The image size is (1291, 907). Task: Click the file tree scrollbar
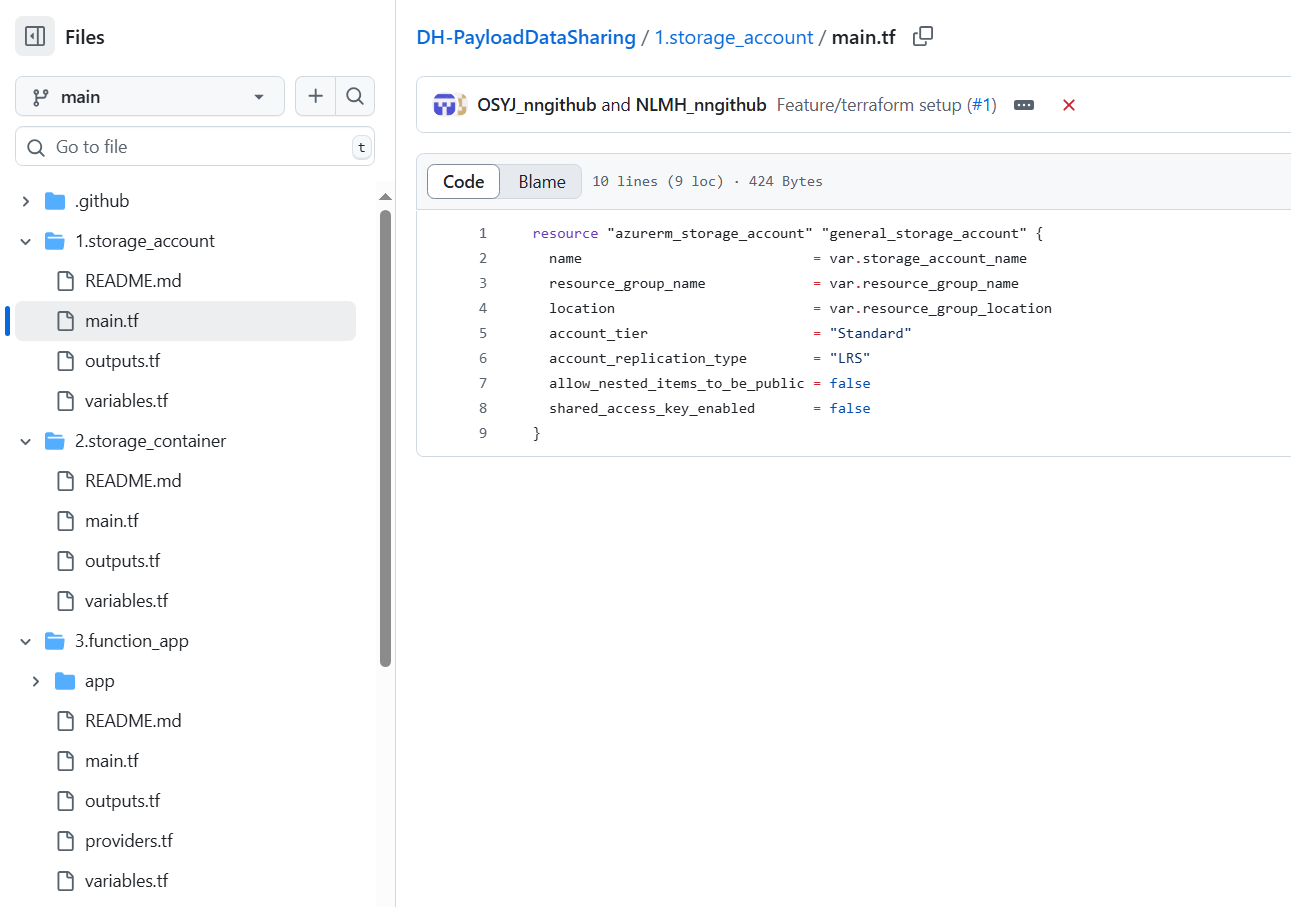(x=385, y=437)
